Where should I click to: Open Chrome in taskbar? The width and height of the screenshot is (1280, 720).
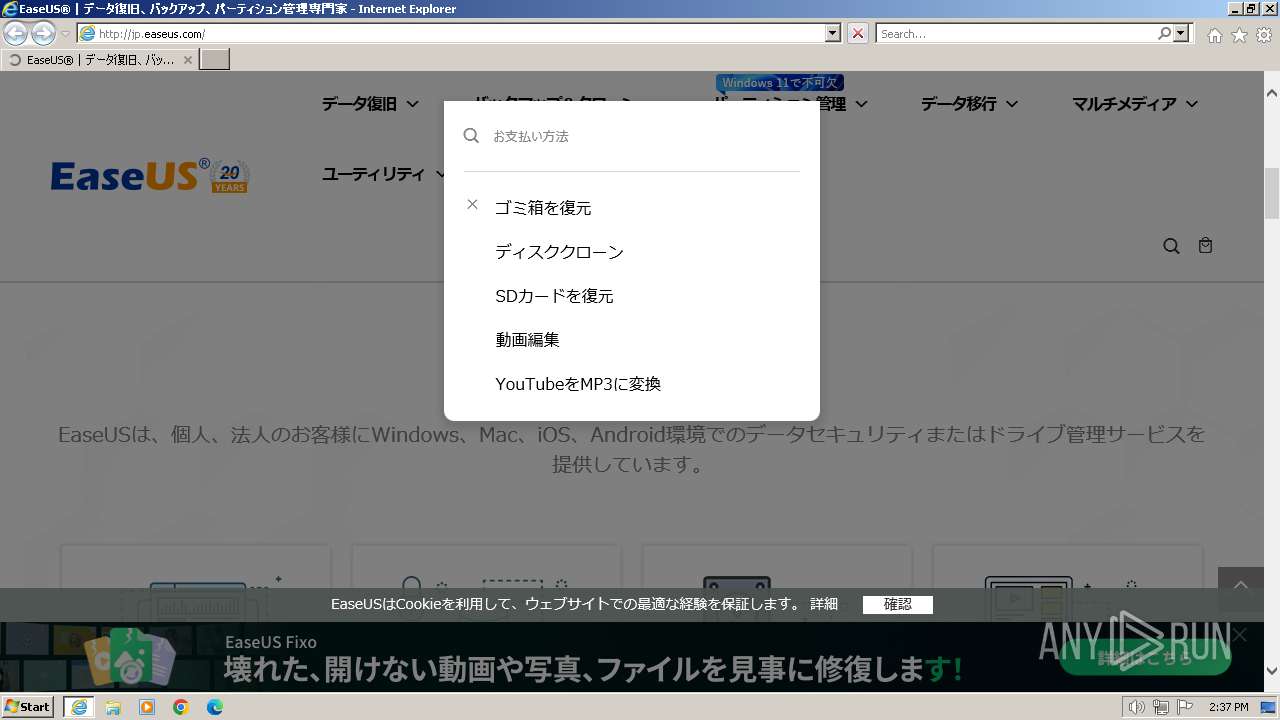[181, 707]
